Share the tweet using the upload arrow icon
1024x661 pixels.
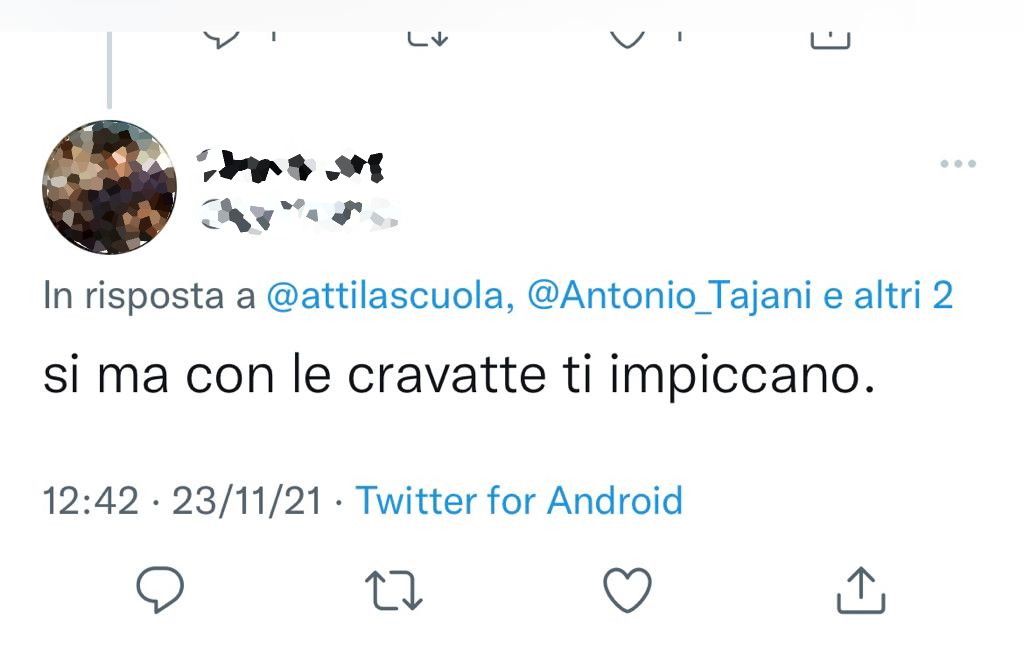coord(861,590)
